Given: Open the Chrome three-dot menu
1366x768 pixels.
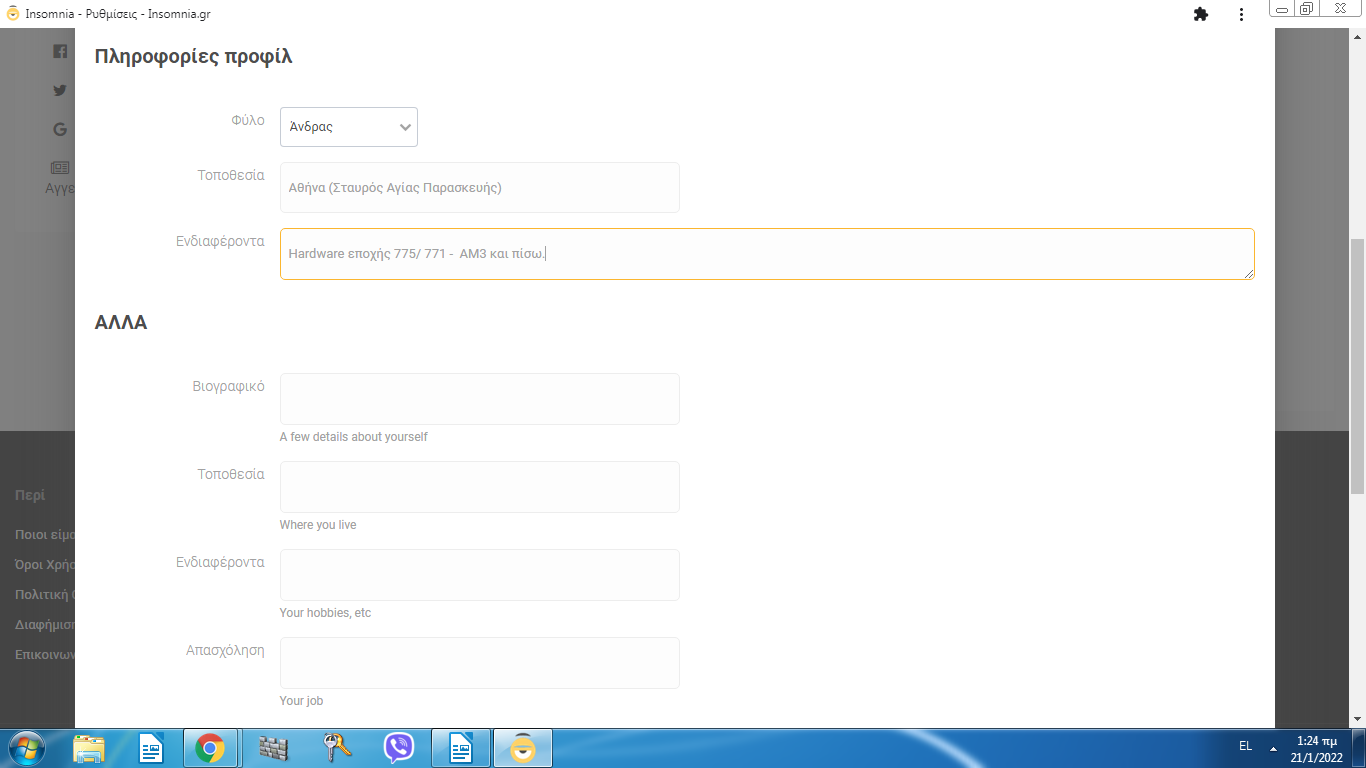Looking at the screenshot, I should (1241, 14).
